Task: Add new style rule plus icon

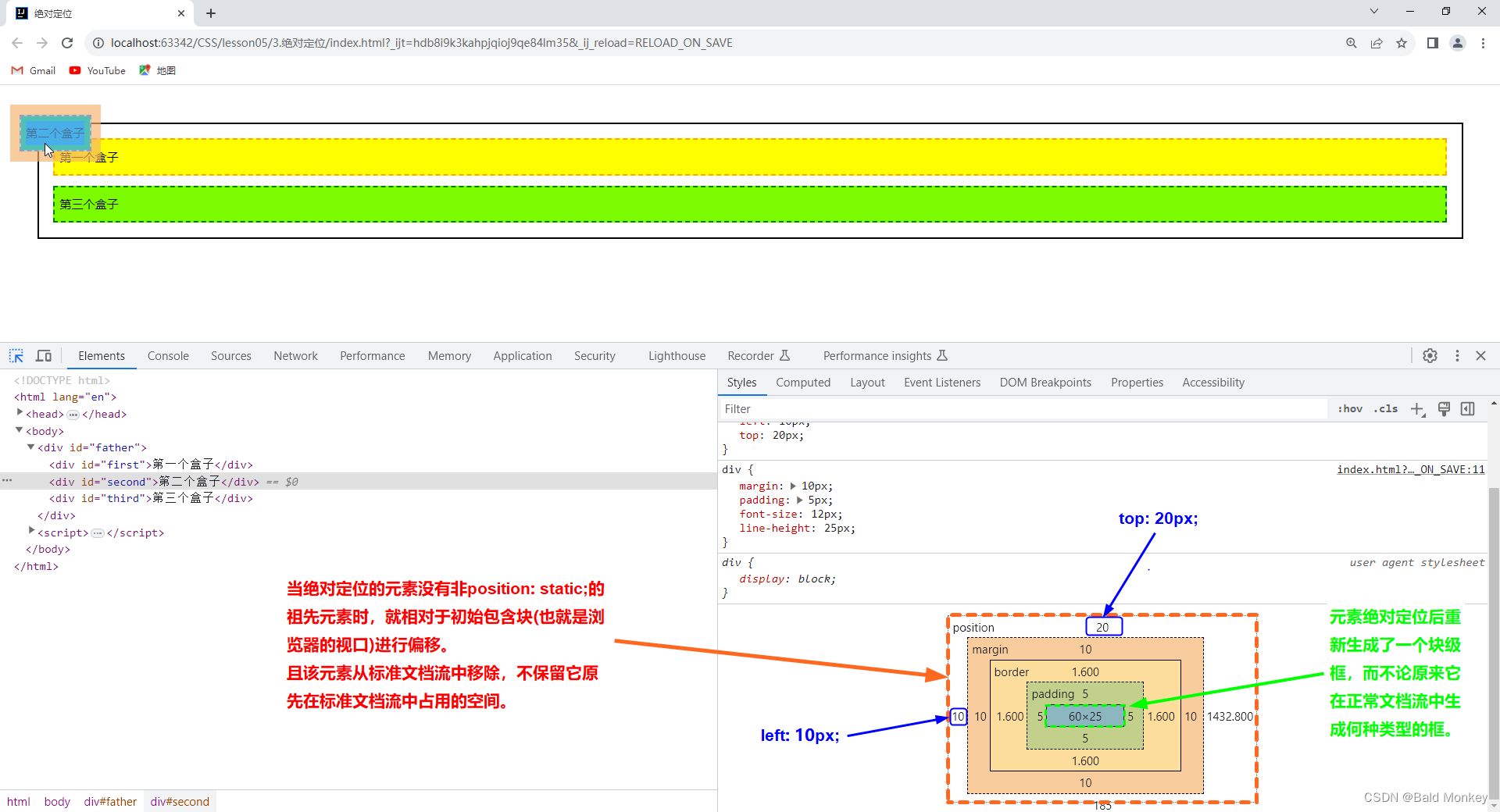Action: 1417,409
